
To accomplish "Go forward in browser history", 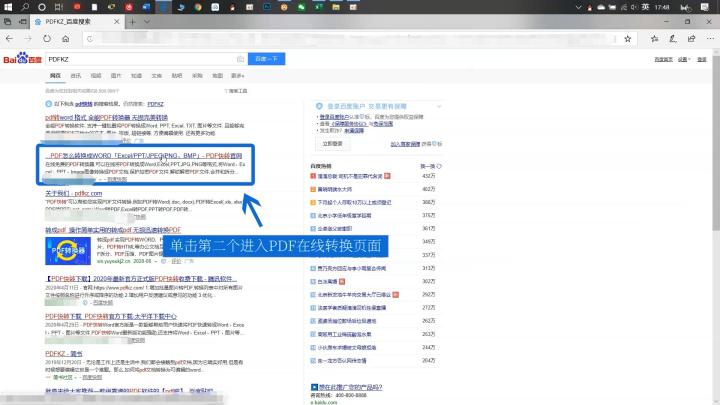I will tap(28, 39).
